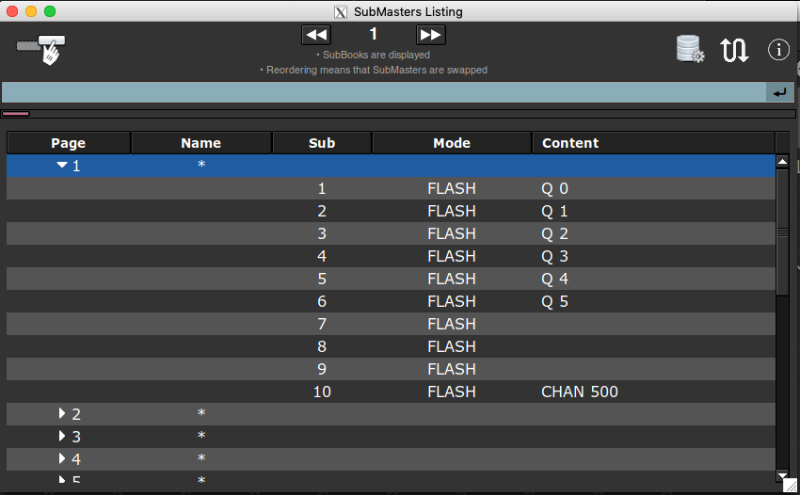This screenshot has height=495, width=800.
Task: Click the Name column header
Action: [x=201, y=143]
